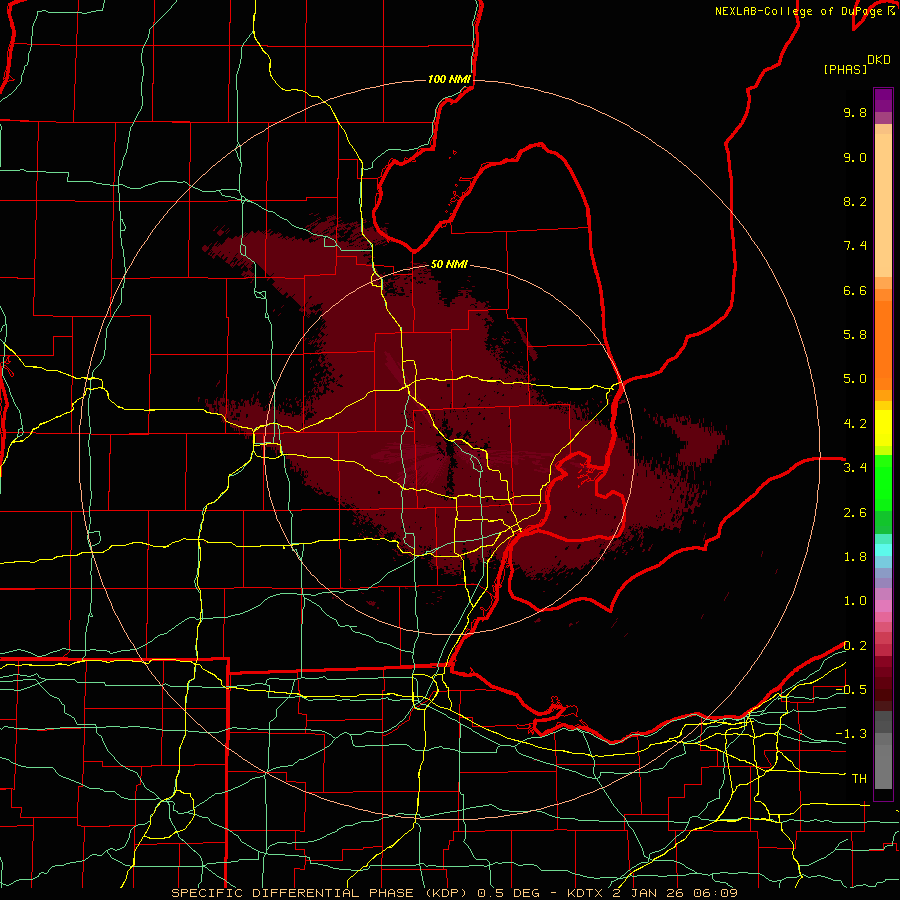Screen dimensions: 900x900
Task: Click the 9.0 legend value
Action: coord(855,157)
